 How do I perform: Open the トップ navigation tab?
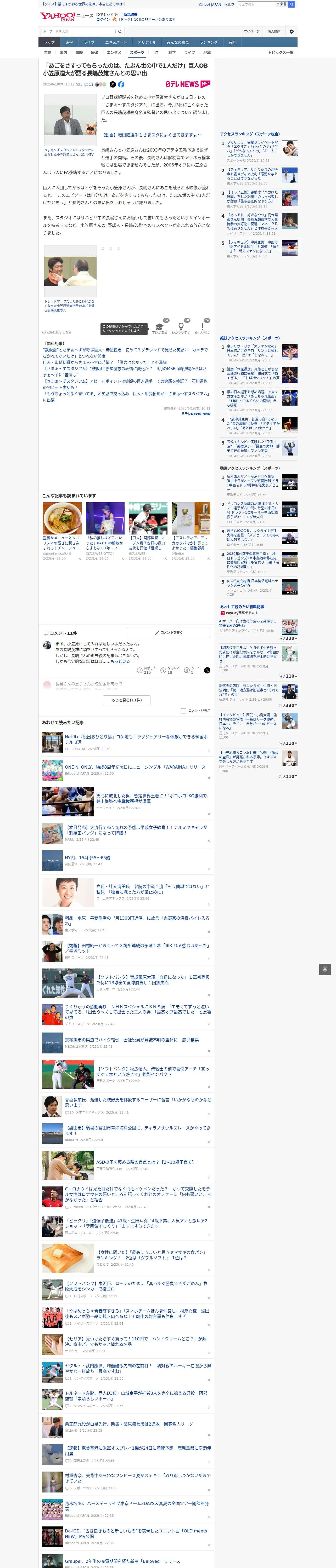pos(49,43)
